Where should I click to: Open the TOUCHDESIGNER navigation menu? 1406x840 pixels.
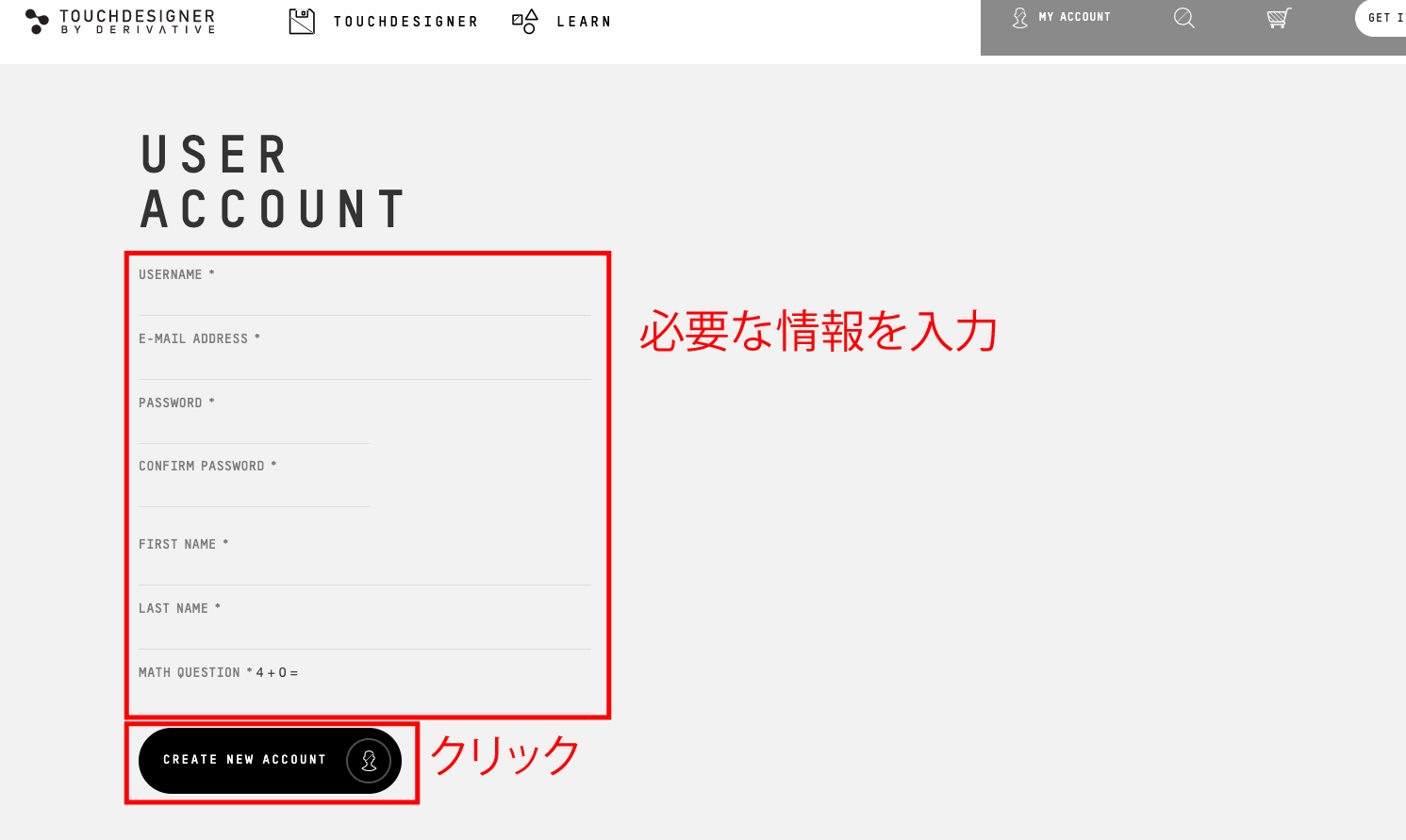click(x=405, y=22)
